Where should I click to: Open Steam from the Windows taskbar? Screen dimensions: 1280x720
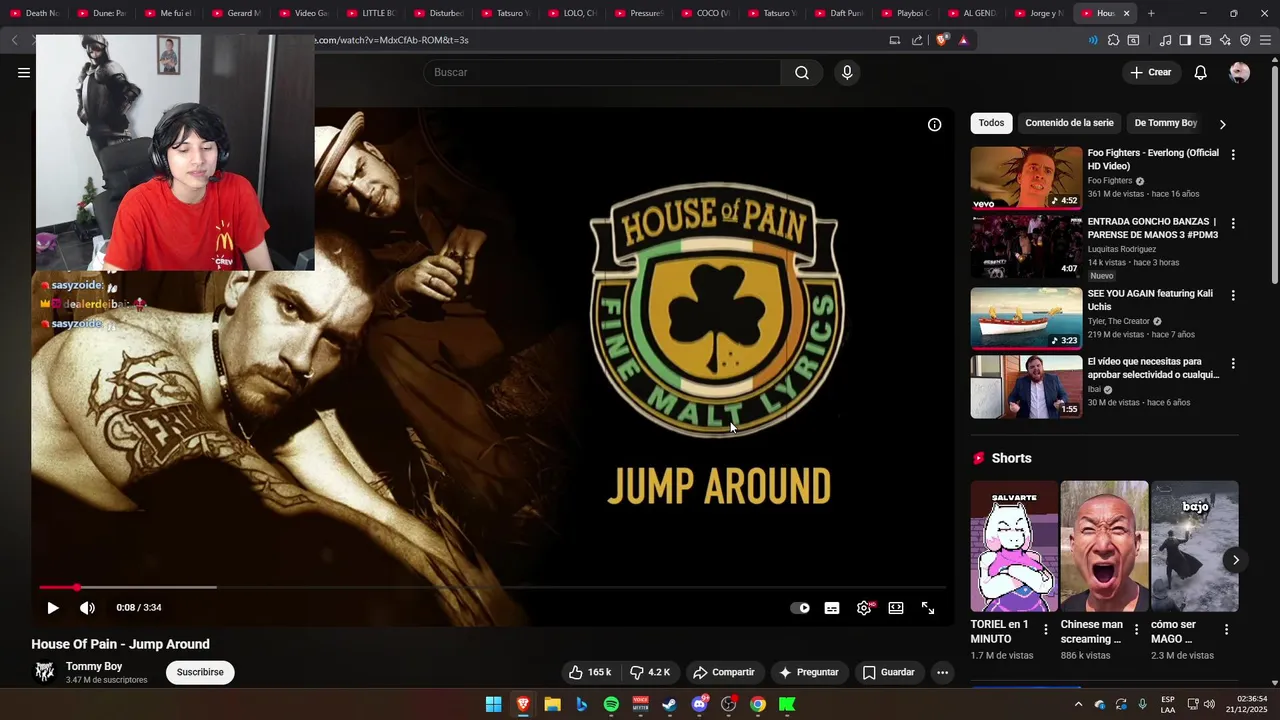pos(670,704)
